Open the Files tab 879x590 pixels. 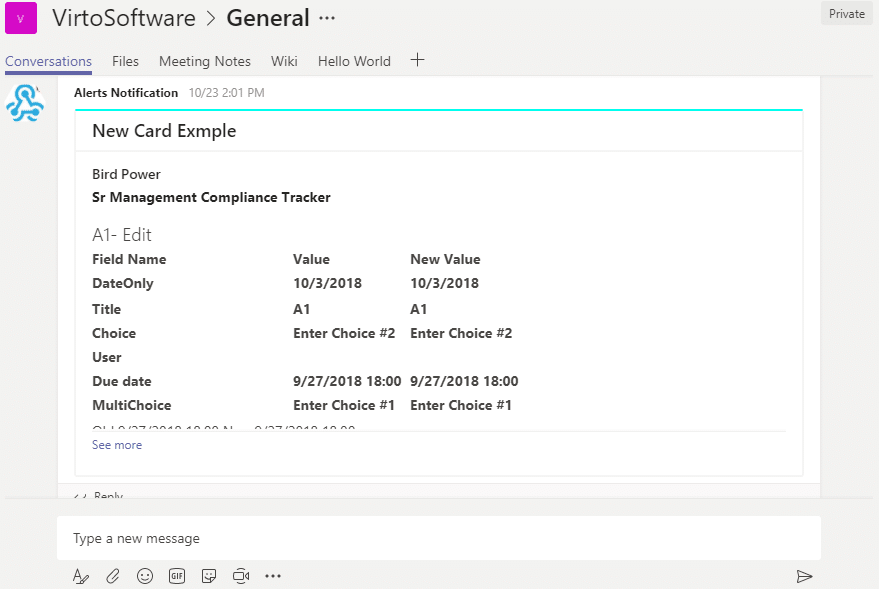pos(125,61)
